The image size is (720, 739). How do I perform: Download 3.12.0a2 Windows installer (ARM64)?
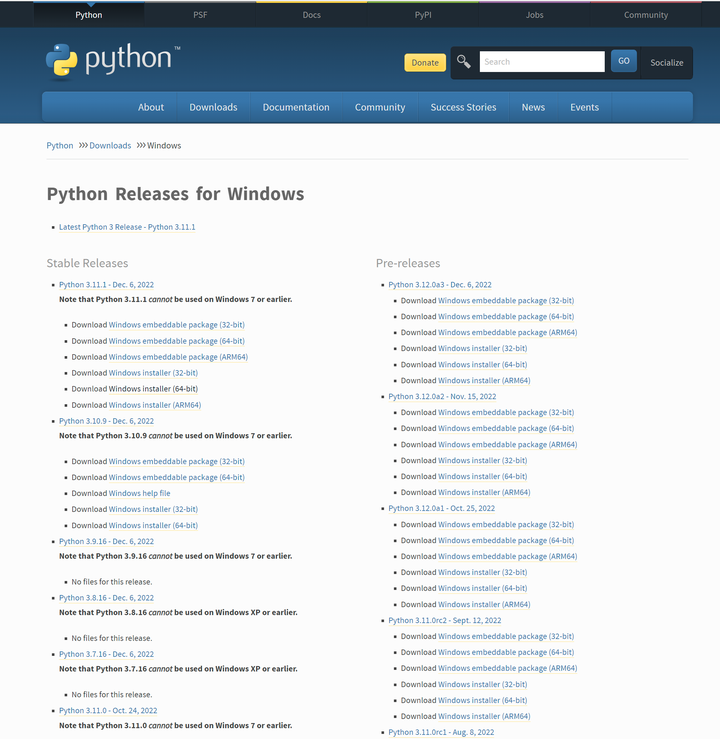point(484,492)
